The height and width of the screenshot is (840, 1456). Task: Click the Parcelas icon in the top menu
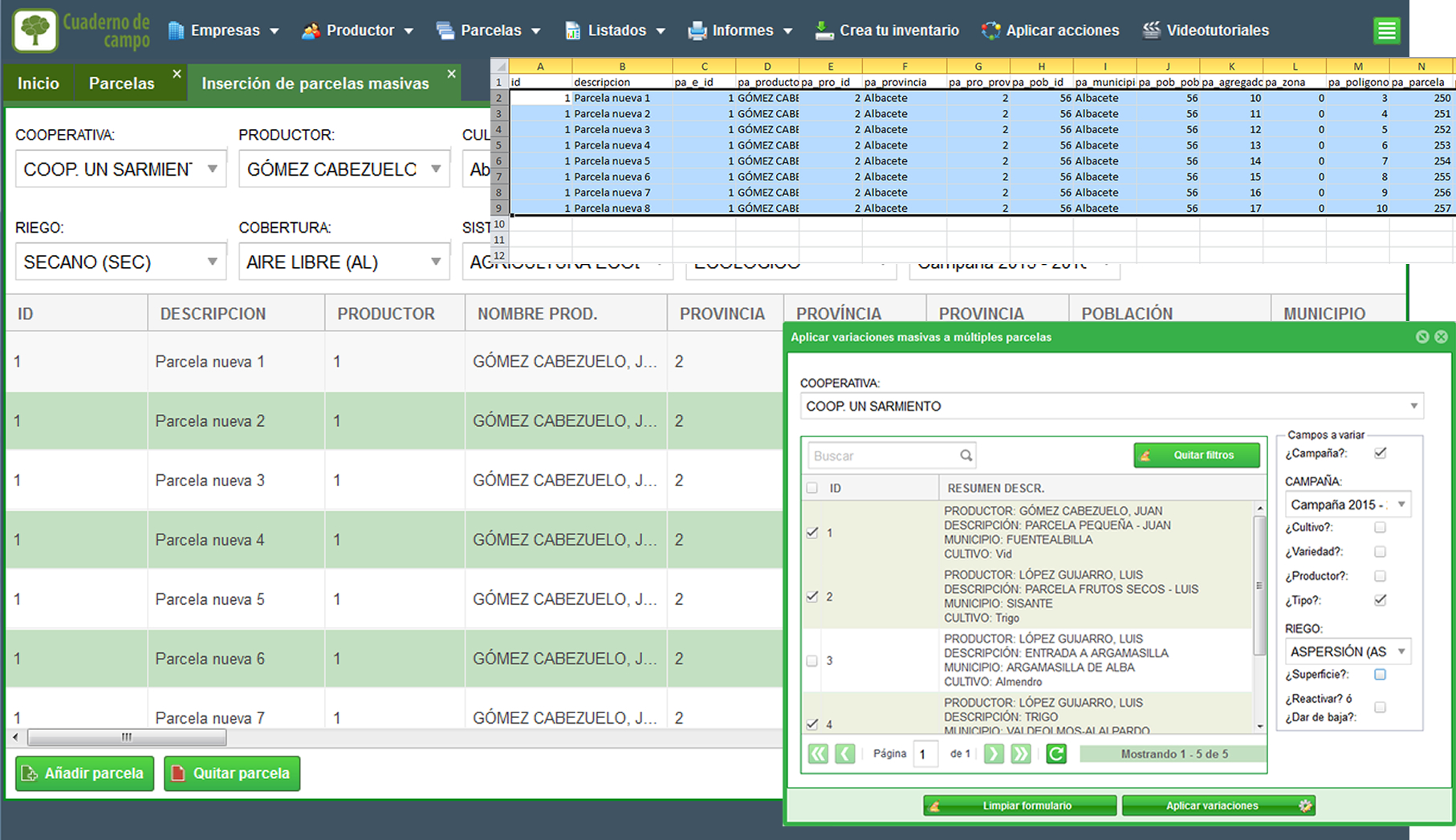tap(445, 30)
